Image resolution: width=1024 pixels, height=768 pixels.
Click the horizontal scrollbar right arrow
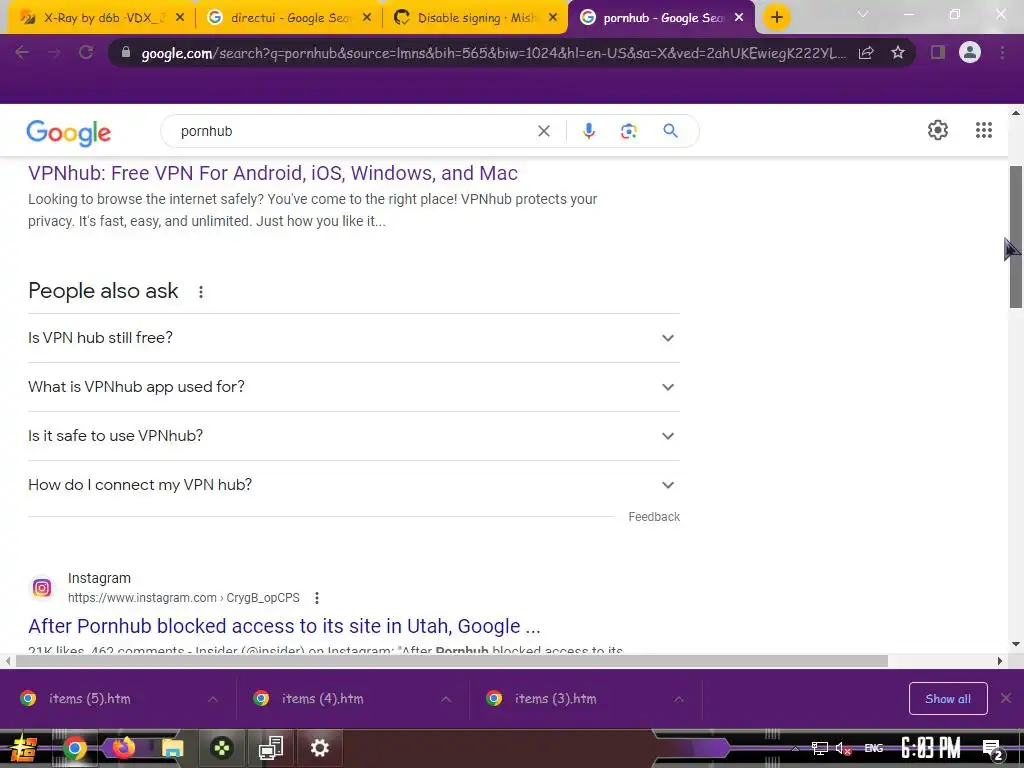coord(1000,661)
